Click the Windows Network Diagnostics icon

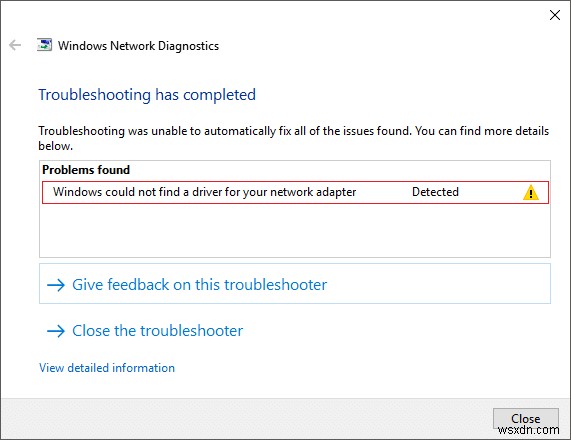click(x=44, y=45)
